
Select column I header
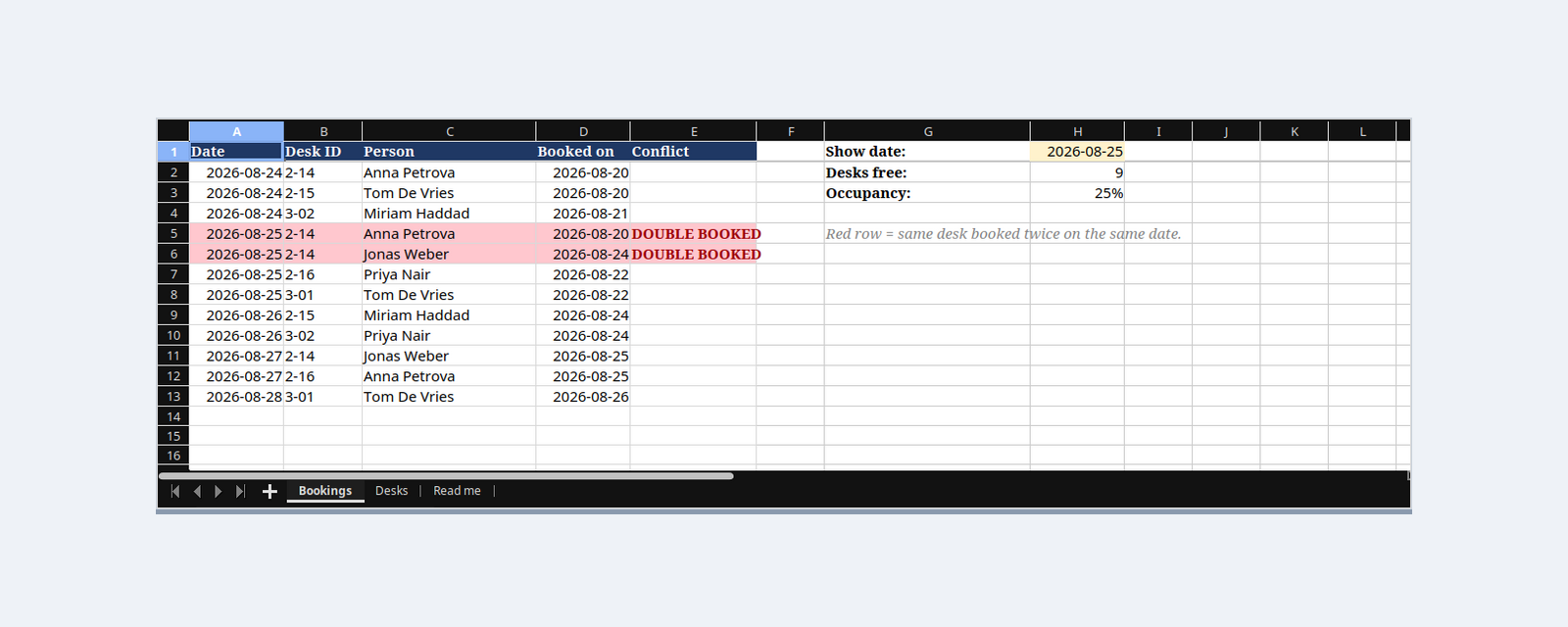click(x=1158, y=131)
